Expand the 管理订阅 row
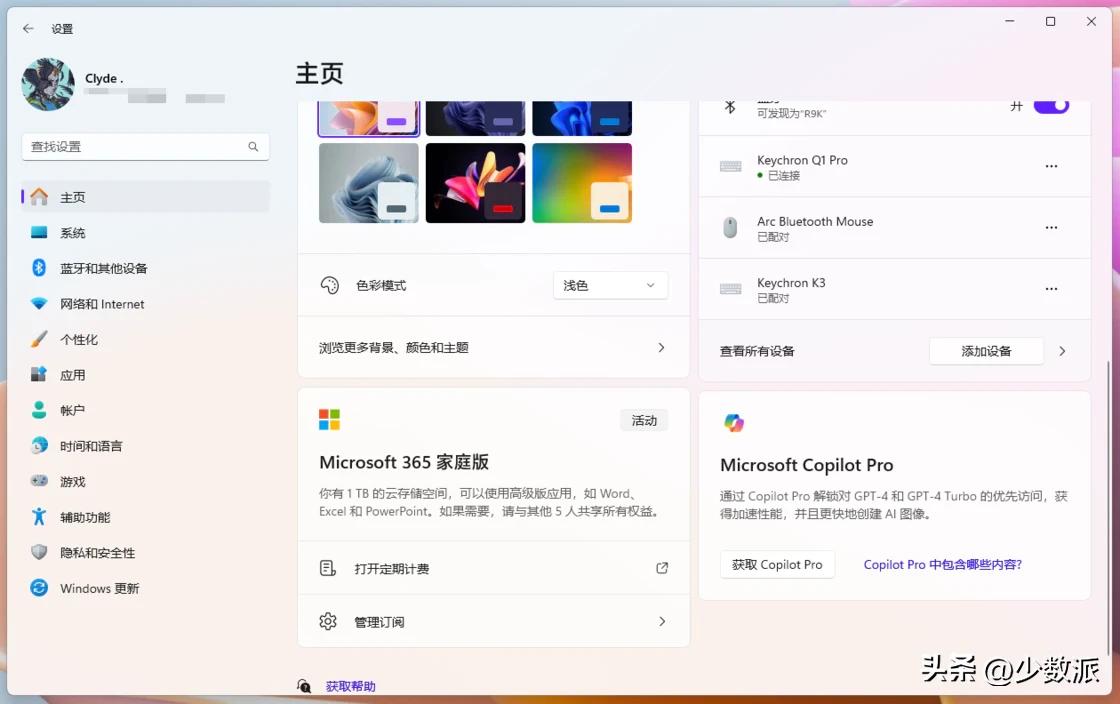The height and width of the screenshot is (704, 1120). coord(661,622)
